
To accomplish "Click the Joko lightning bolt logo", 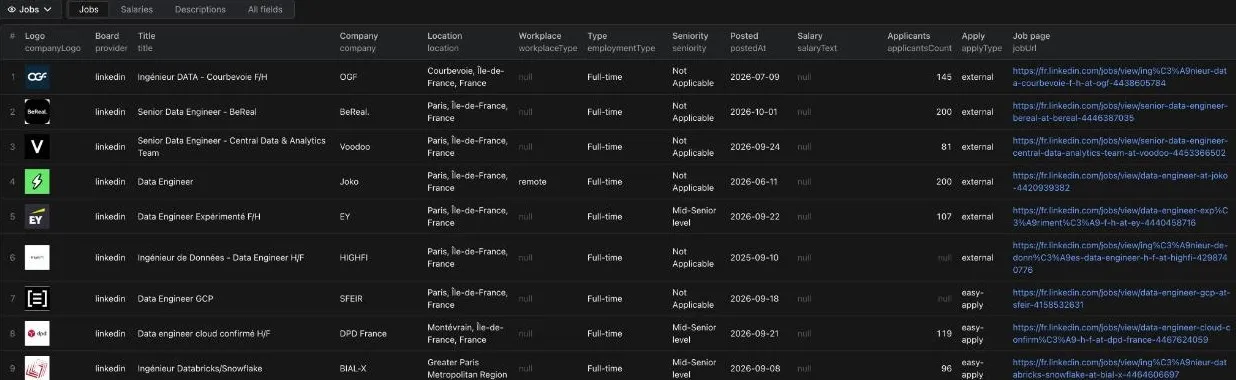I will 37,182.
